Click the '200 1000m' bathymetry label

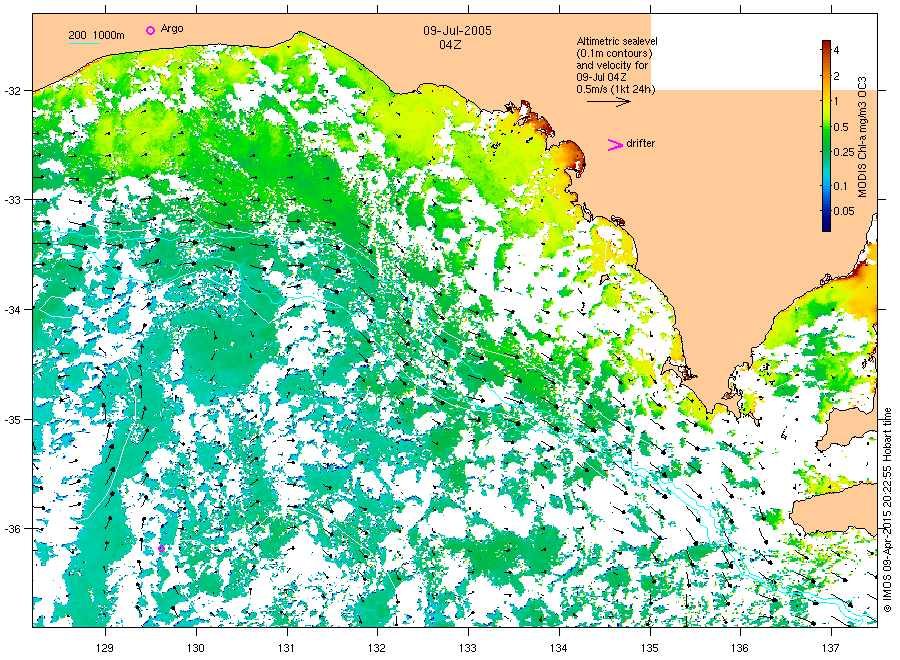tap(96, 35)
